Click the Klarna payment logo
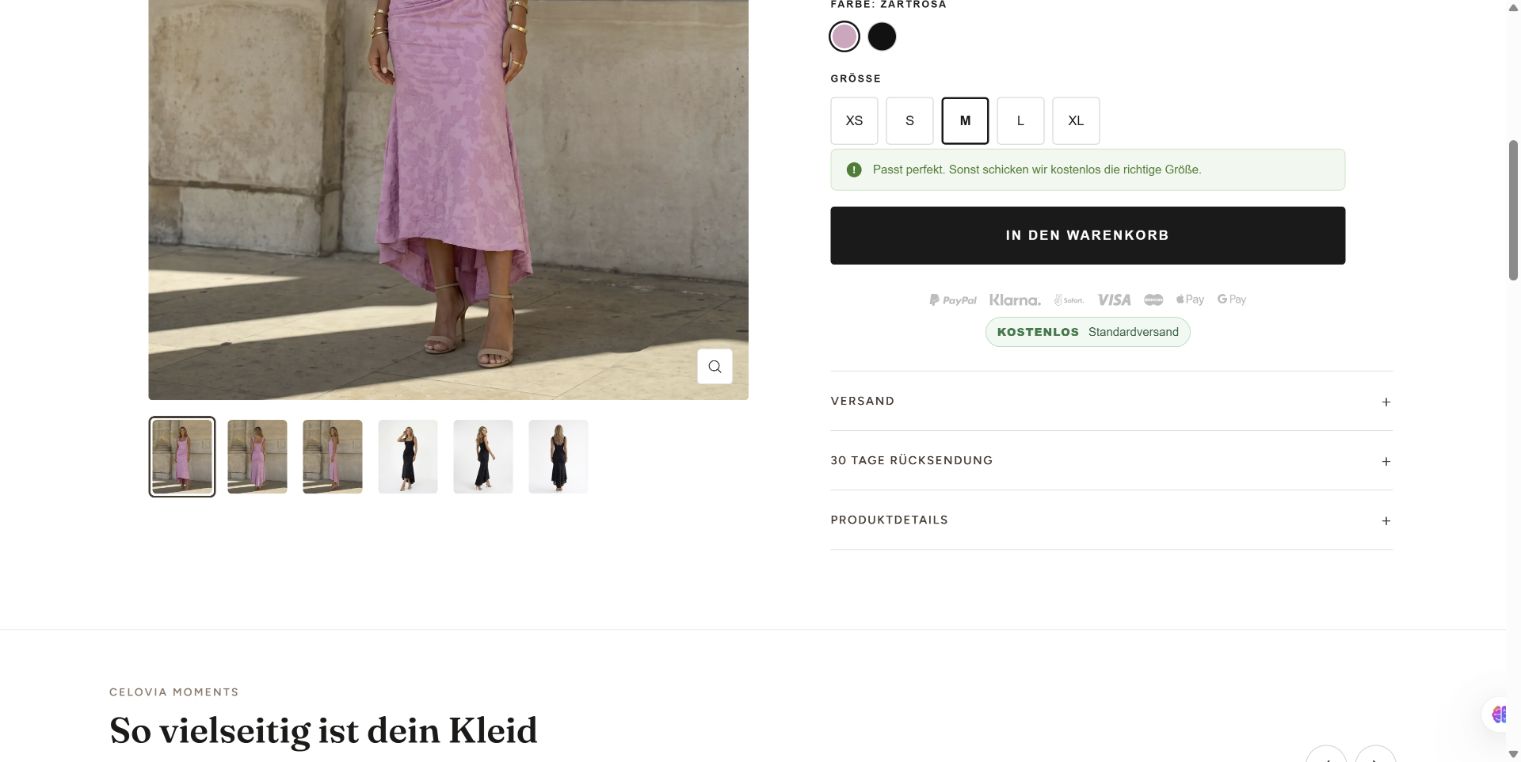The height and width of the screenshot is (762, 1521). tap(1014, 300)
